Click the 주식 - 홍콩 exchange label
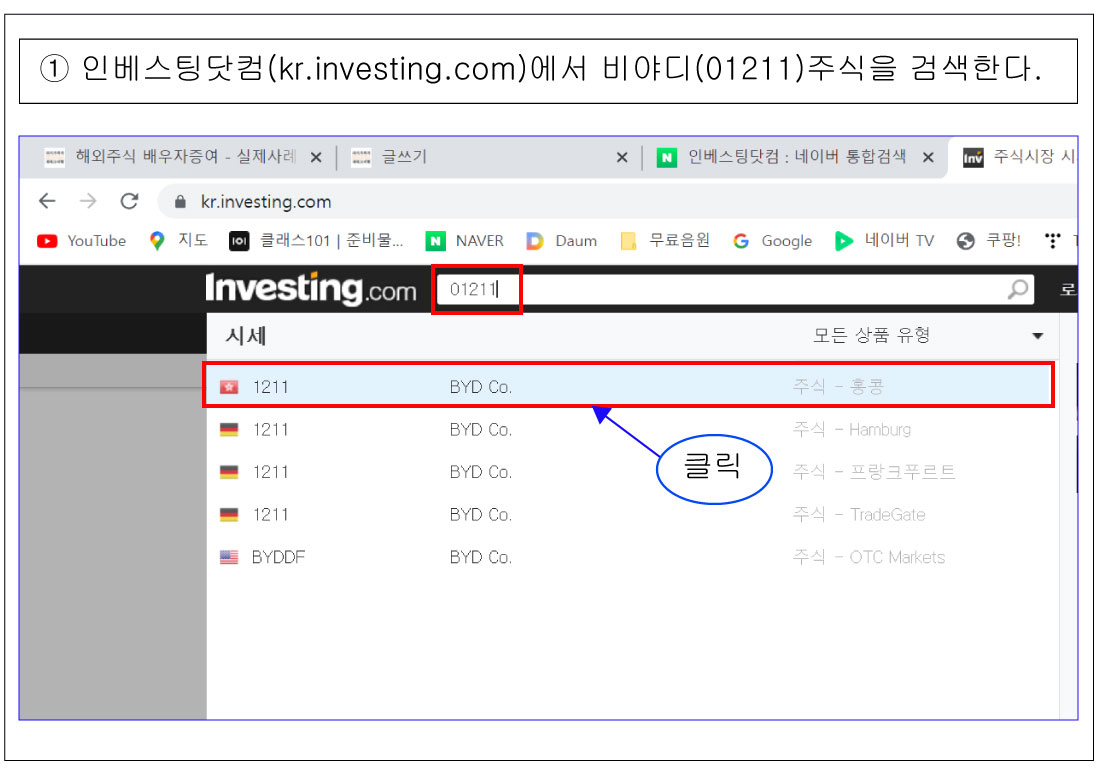The width and height of the screenshot is (1100, 768). [x=838, y=386]
